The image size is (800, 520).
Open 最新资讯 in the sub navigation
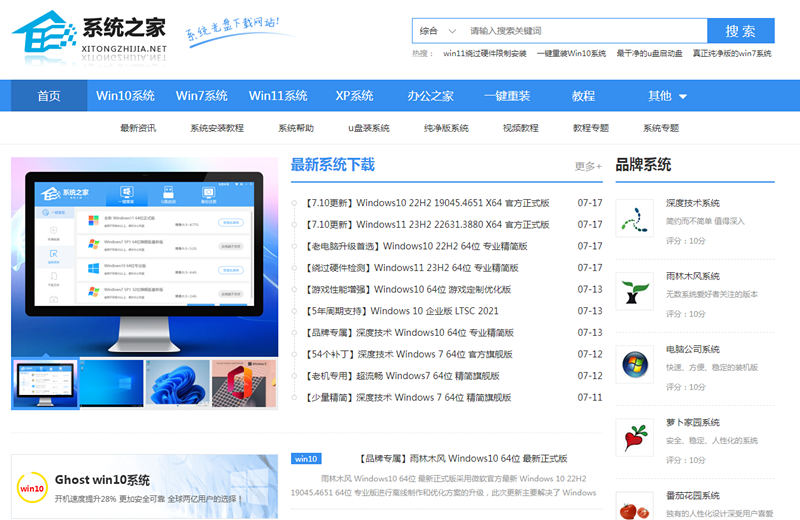[x=138, y=128]
